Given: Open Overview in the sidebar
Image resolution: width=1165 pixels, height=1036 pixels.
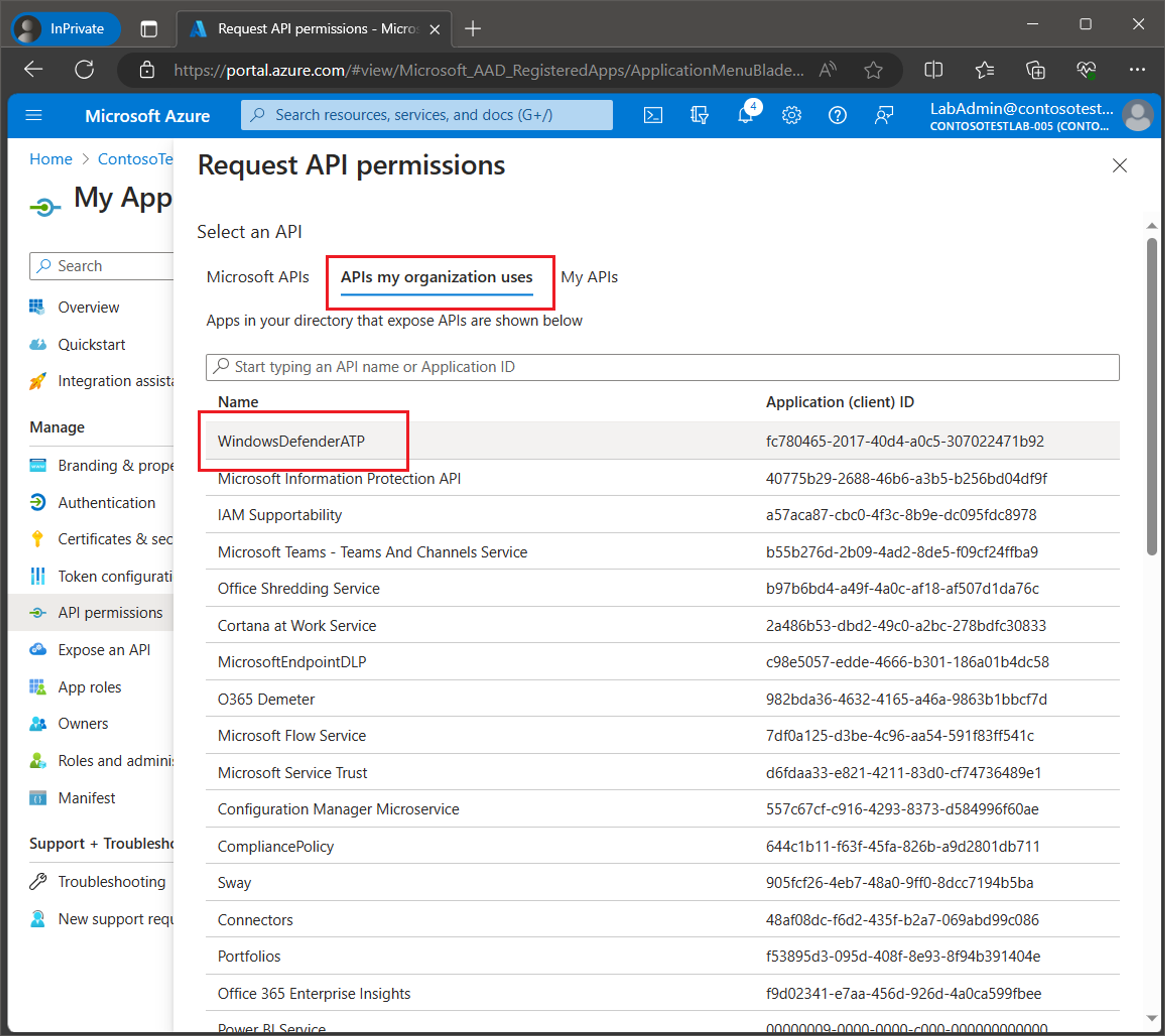Looking at the screenshot, I should pyautogui.click(x=91, y=307).
